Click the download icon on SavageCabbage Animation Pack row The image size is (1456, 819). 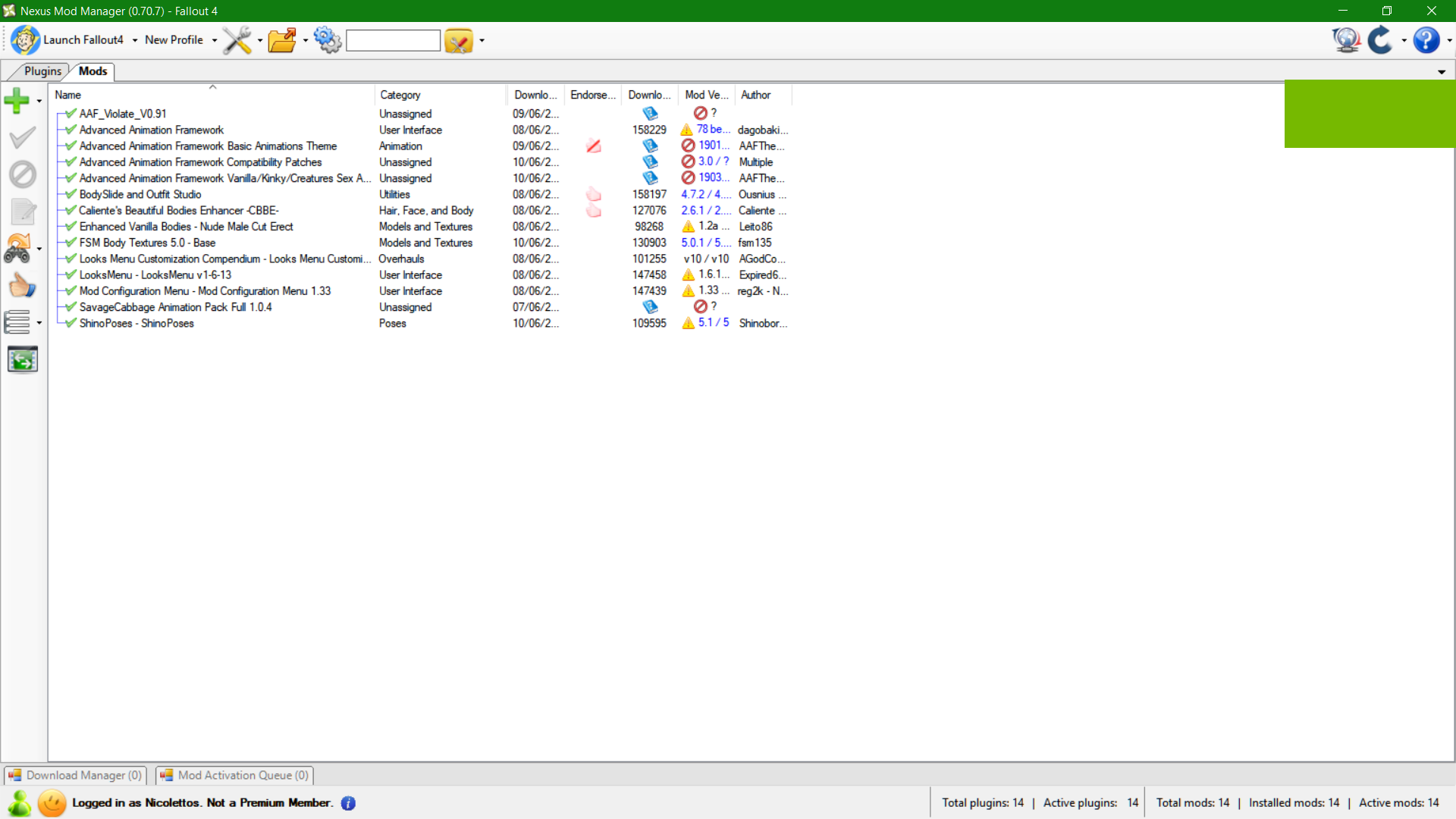[x=650, y=307]
